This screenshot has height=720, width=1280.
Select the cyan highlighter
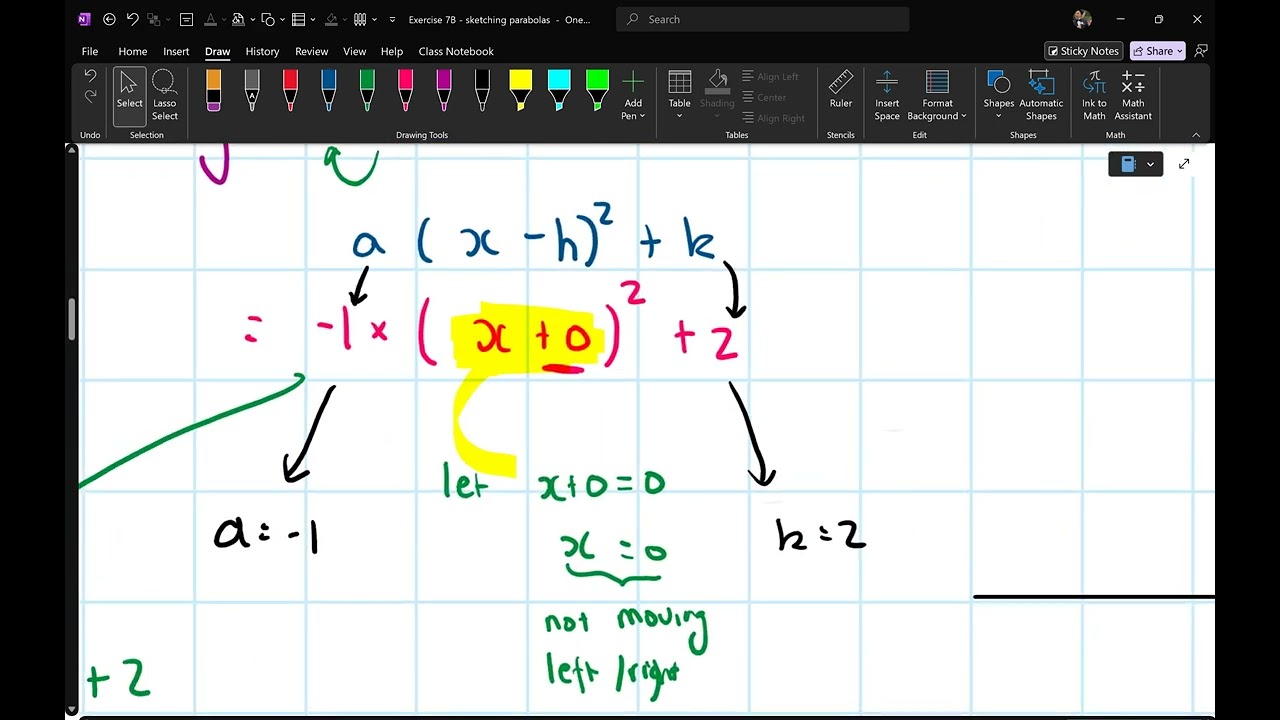click(559, 90)
